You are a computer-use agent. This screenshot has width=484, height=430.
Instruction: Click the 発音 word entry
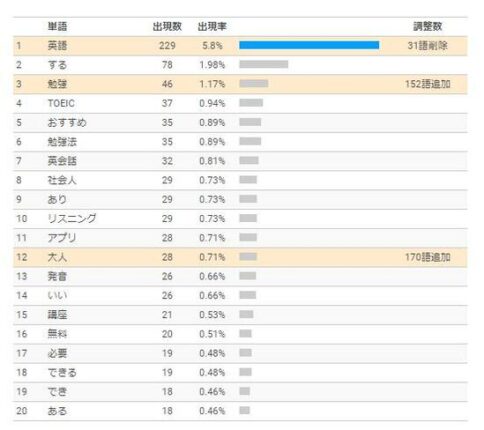[57, 276]
